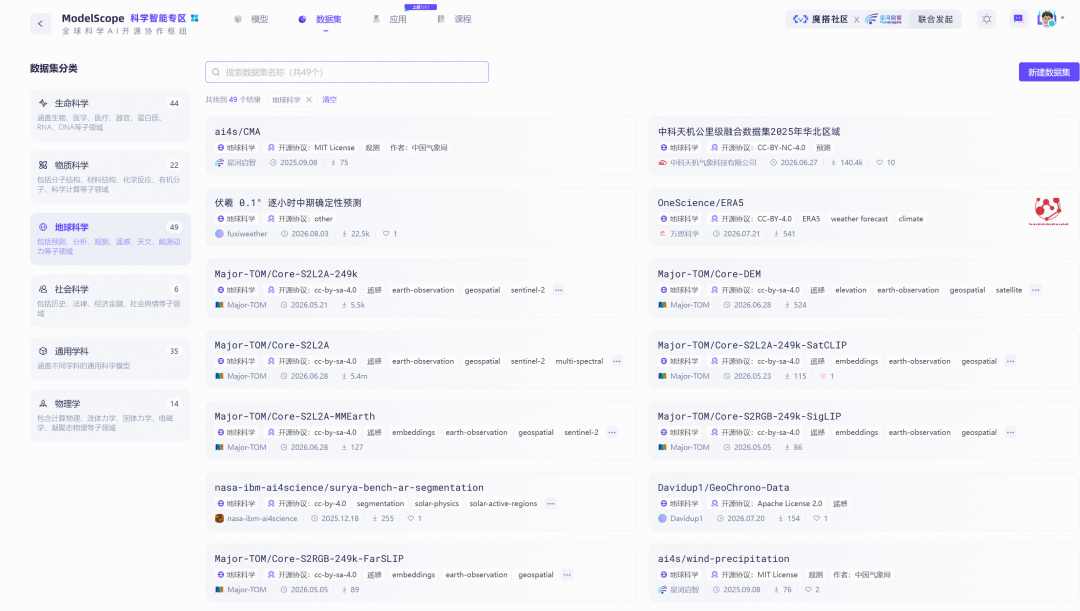Open the ai4s/CMA dataset
The width and height of the screenshot is (1080, 611).
237,132
